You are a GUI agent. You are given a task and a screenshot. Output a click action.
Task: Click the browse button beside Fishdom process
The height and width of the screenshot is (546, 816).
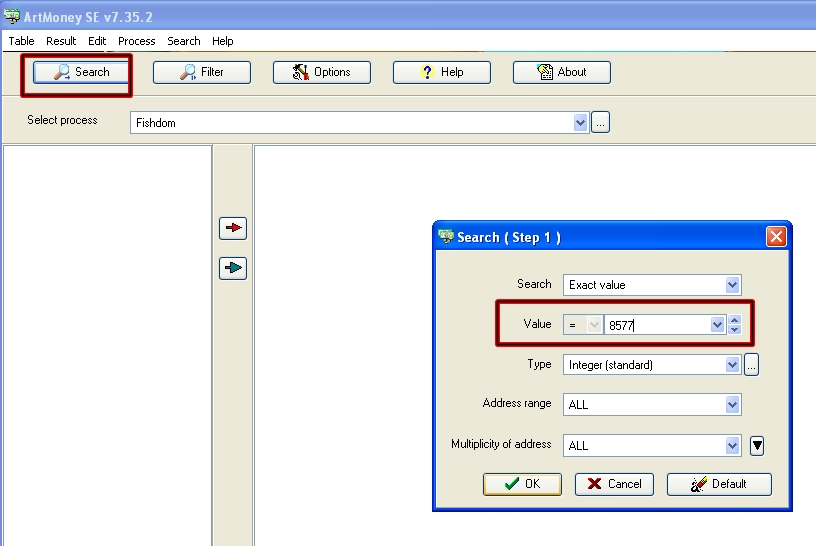(601, 123)
